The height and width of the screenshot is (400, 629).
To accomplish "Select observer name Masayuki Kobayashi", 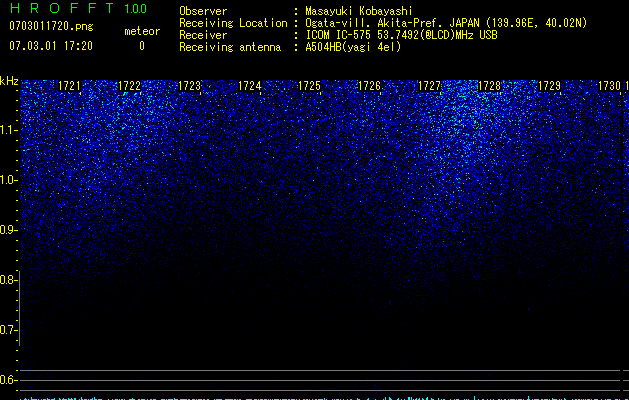I will (x=359, y=11).
